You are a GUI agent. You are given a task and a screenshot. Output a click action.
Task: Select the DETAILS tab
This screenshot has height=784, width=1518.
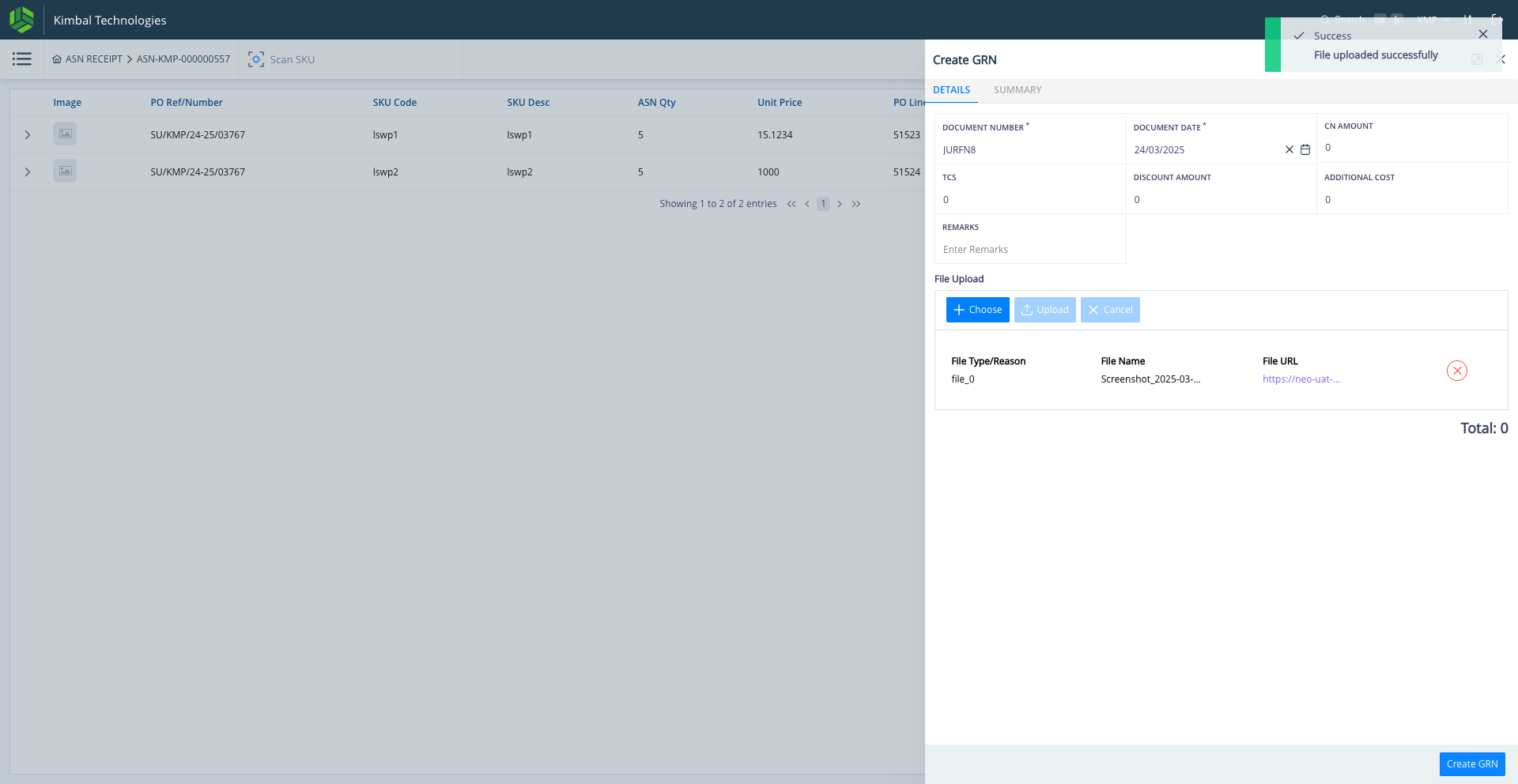tap(951, 90)
